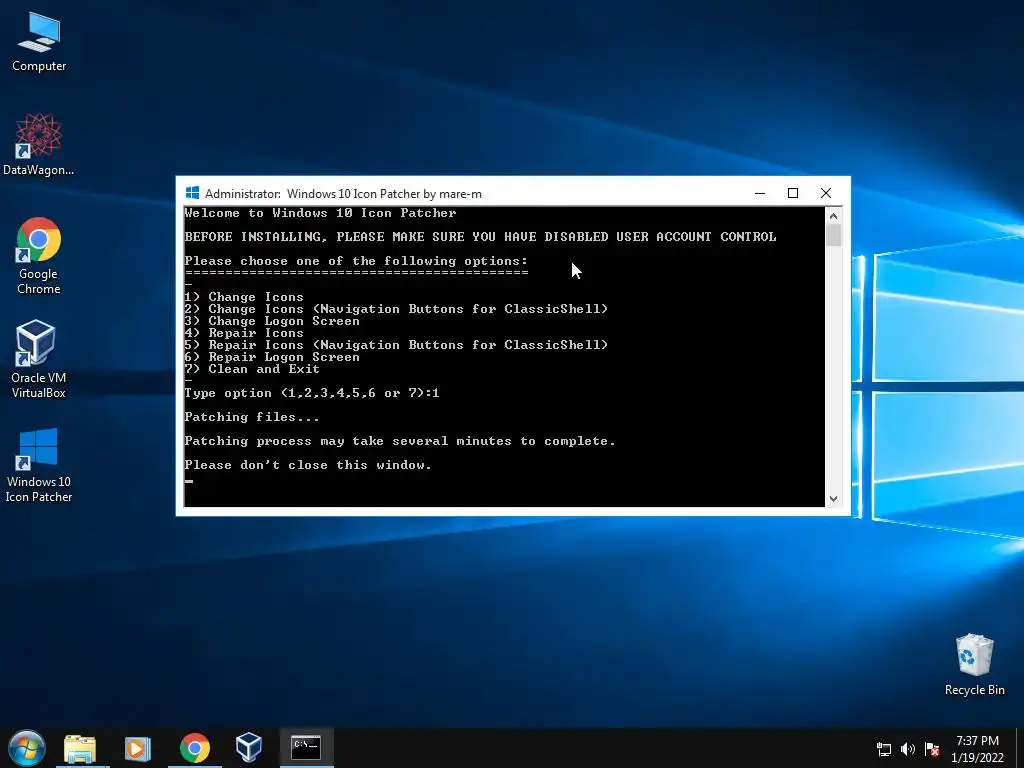Click the command prompt taskbar button
This screenshot has width=1024, height=768.
(x=306, y=748)
